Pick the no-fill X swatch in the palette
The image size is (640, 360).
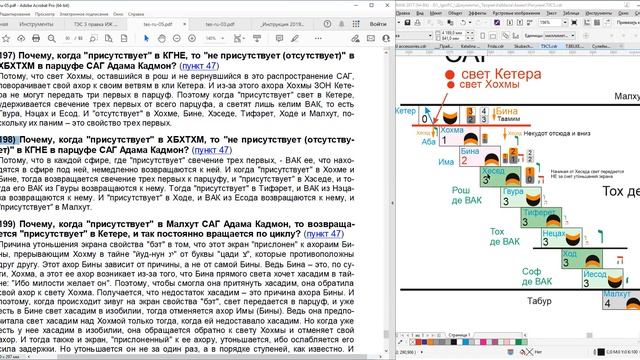413,342
